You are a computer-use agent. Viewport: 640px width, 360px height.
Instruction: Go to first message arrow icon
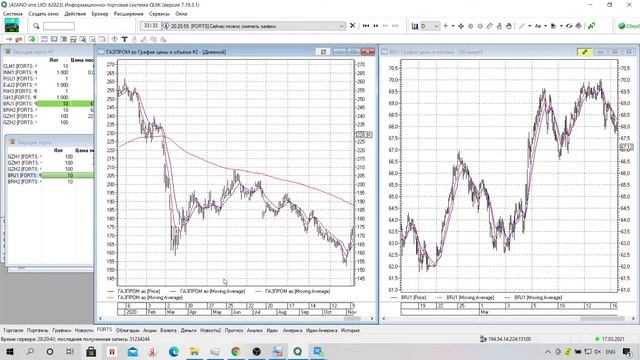366,26
